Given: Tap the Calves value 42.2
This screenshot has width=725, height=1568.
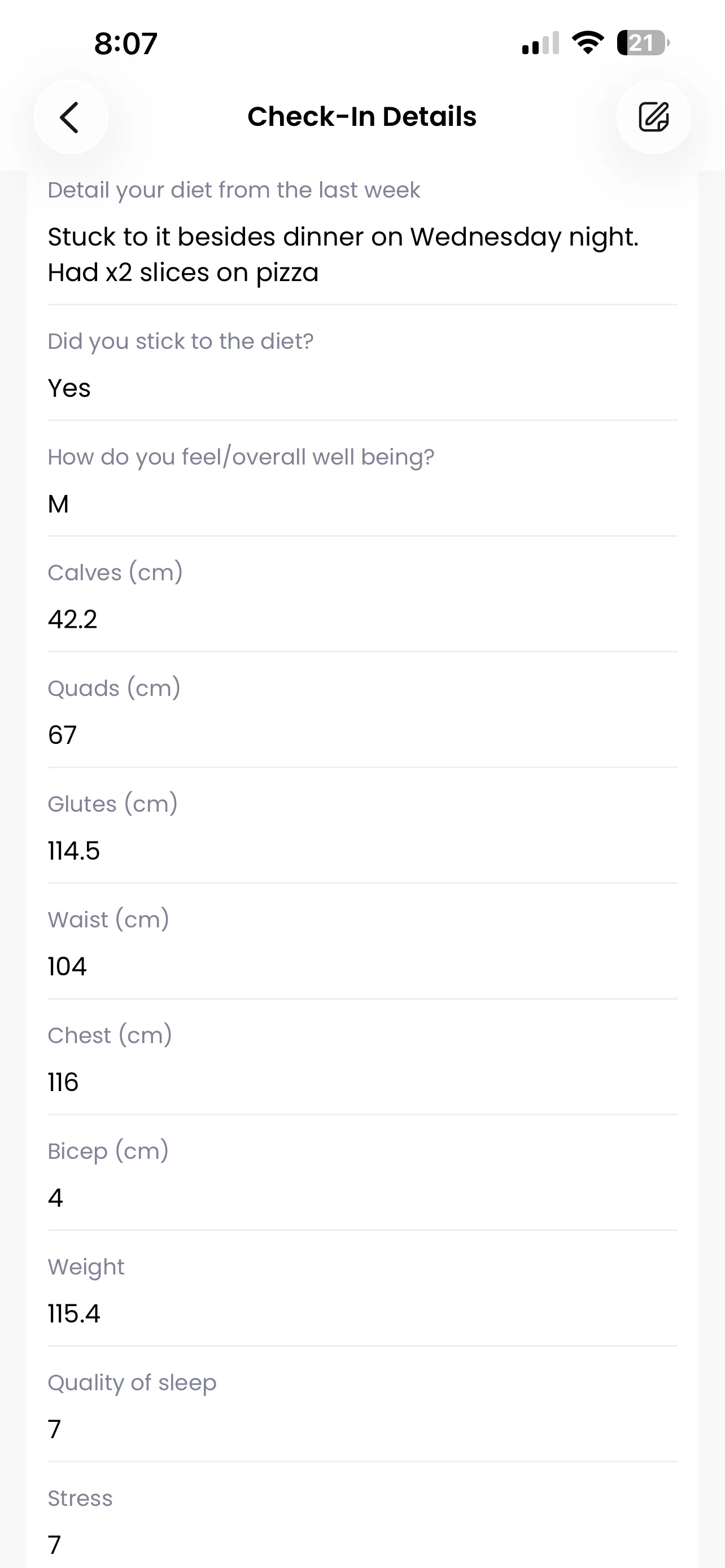Looking at the screenshot, I should point(72,620).
